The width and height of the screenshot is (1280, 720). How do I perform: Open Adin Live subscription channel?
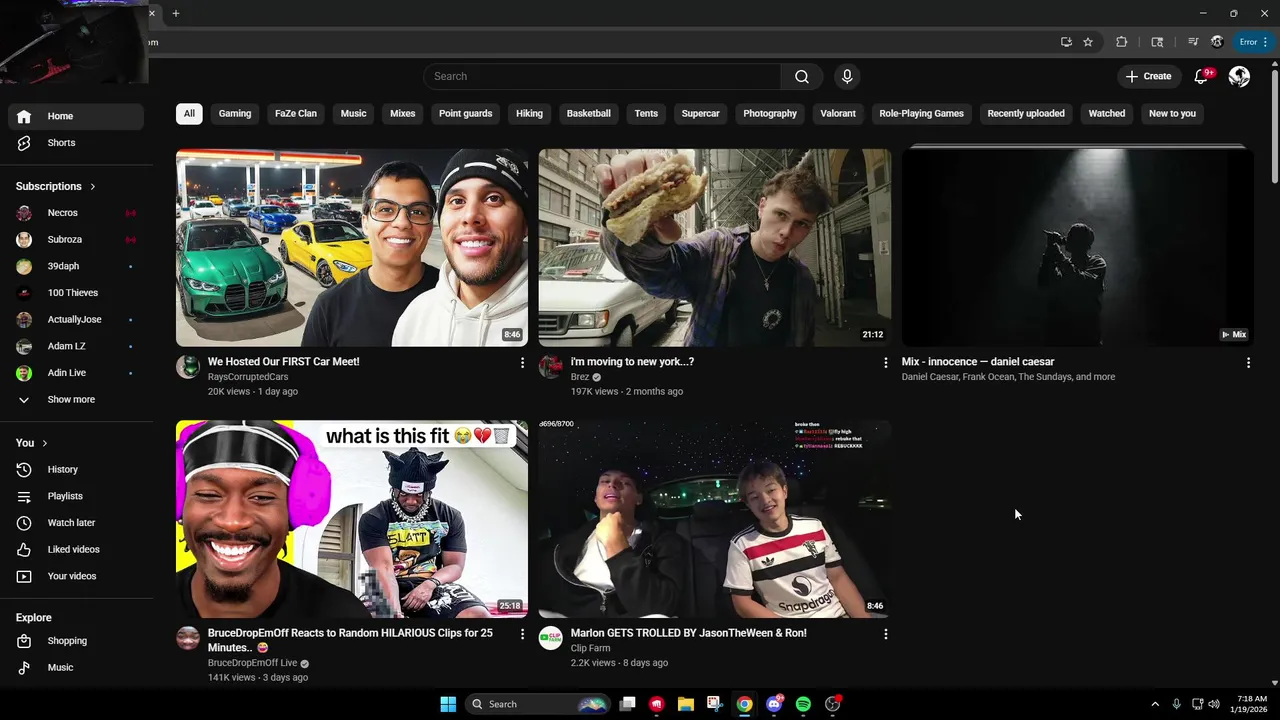coord(76,373)
